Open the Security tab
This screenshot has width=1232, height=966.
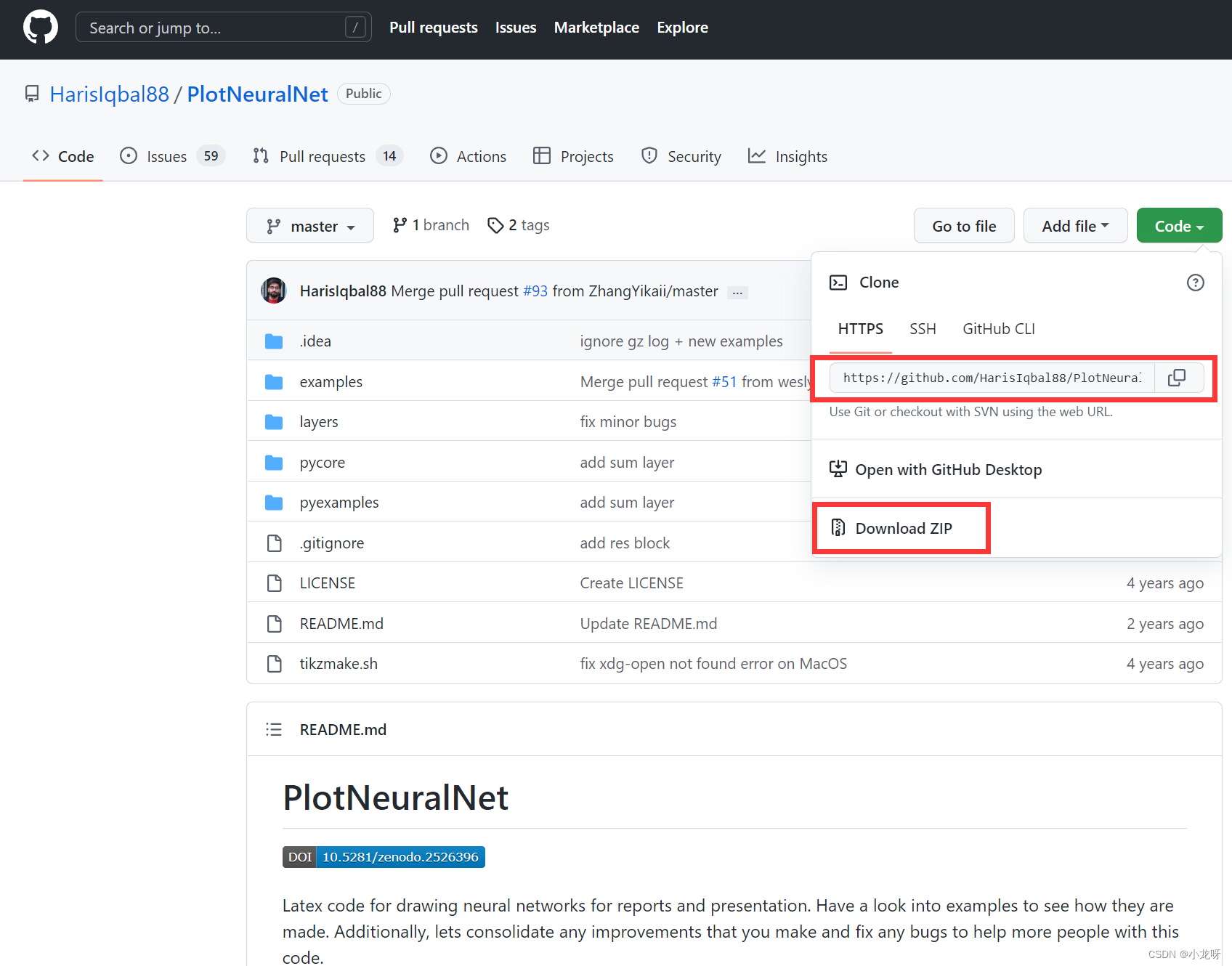tap(681, 156)
